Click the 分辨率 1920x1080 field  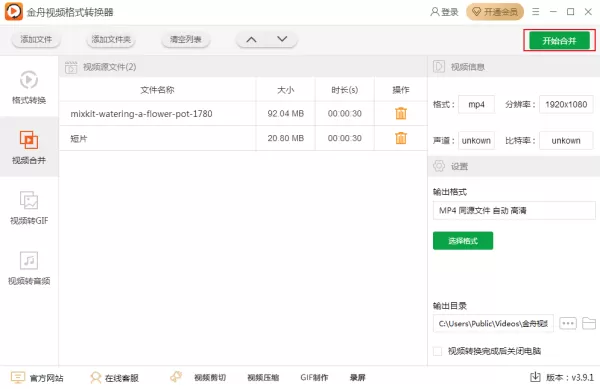(566, 104)
